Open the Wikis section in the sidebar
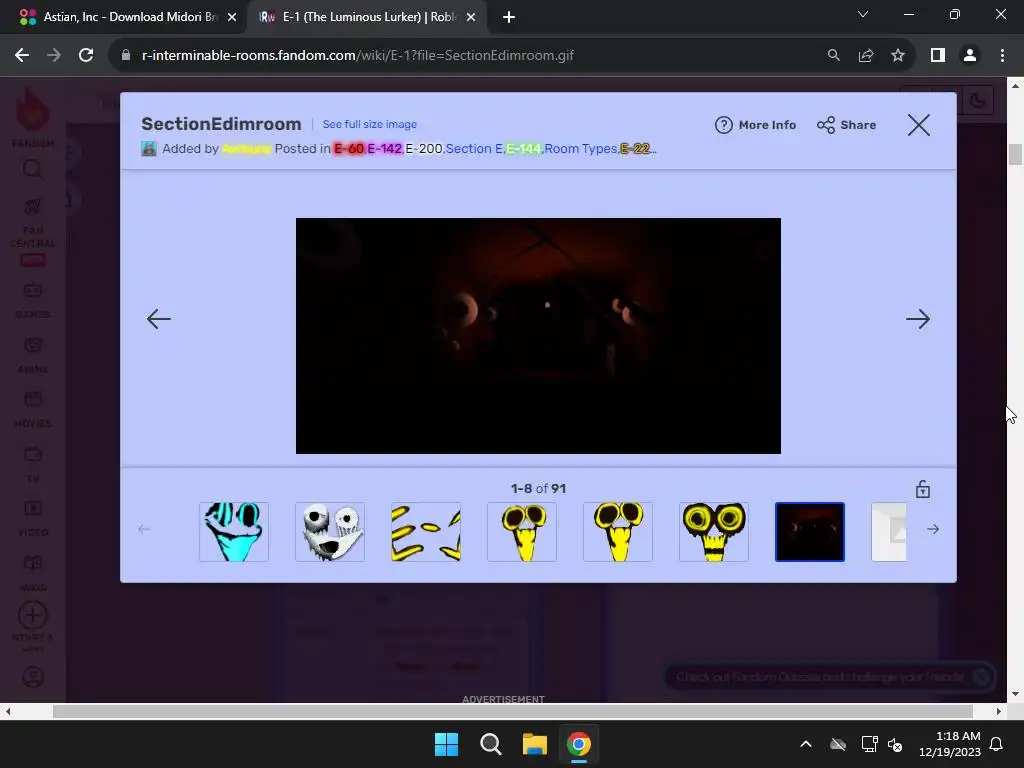1024x768 pixels. click(x=33, y=573)
